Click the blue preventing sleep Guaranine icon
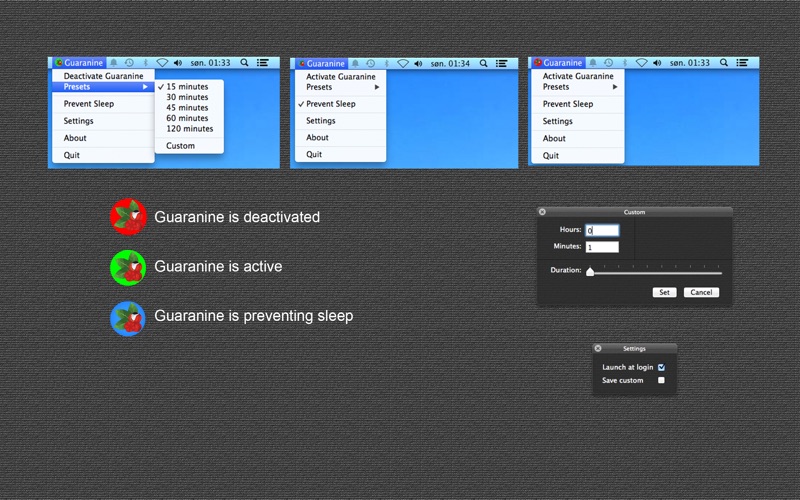 128,319
